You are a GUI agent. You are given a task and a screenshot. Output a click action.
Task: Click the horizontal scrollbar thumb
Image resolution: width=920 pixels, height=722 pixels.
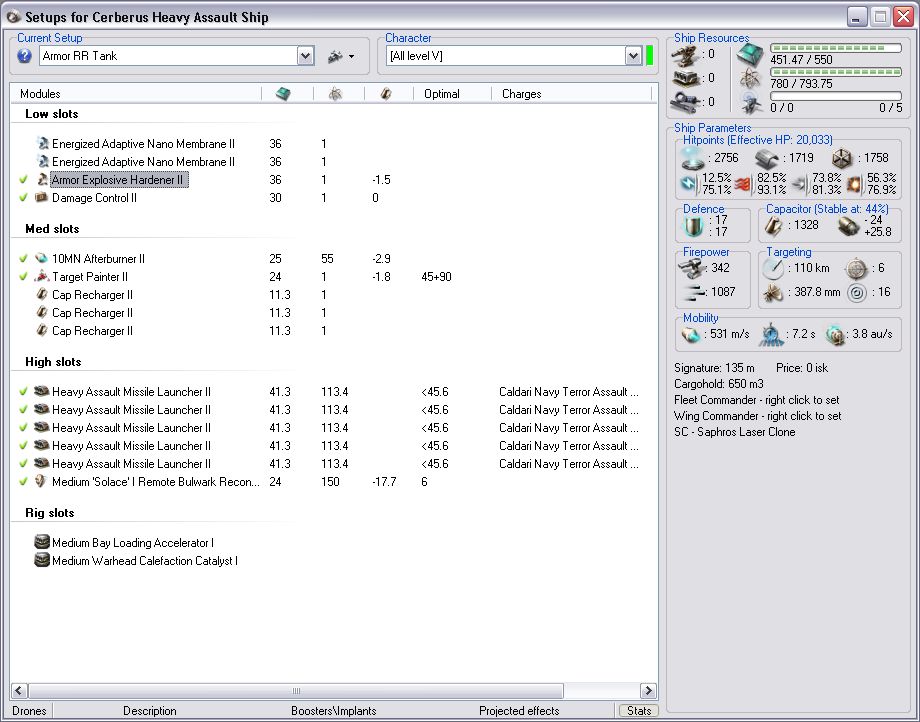click(x=295, y=690)
